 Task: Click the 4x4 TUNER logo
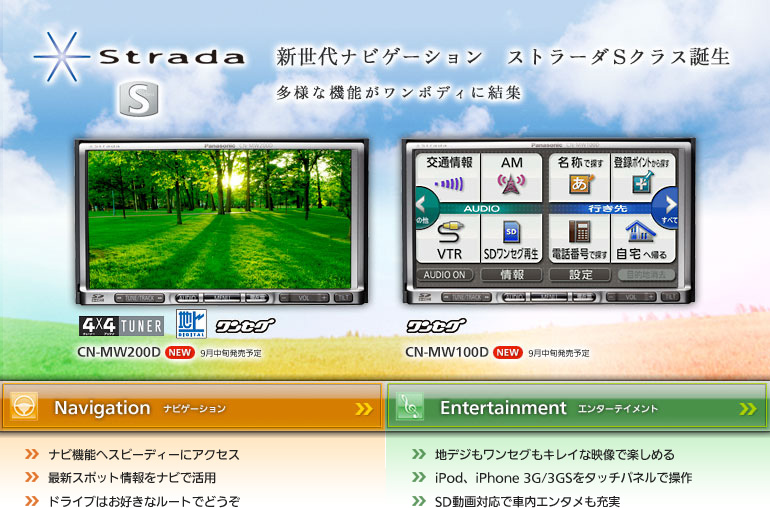121,326
